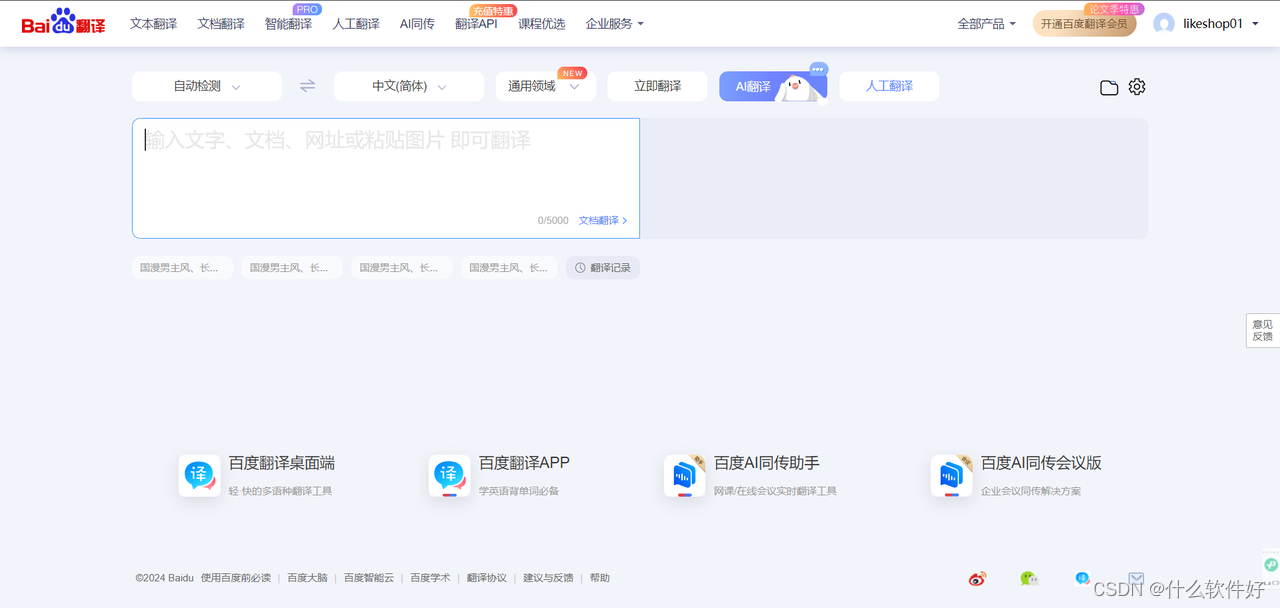Screen dimensions: 1280x608
Task: Open the 智能翻译 PRO tab
Action: (x=289, y=24)
